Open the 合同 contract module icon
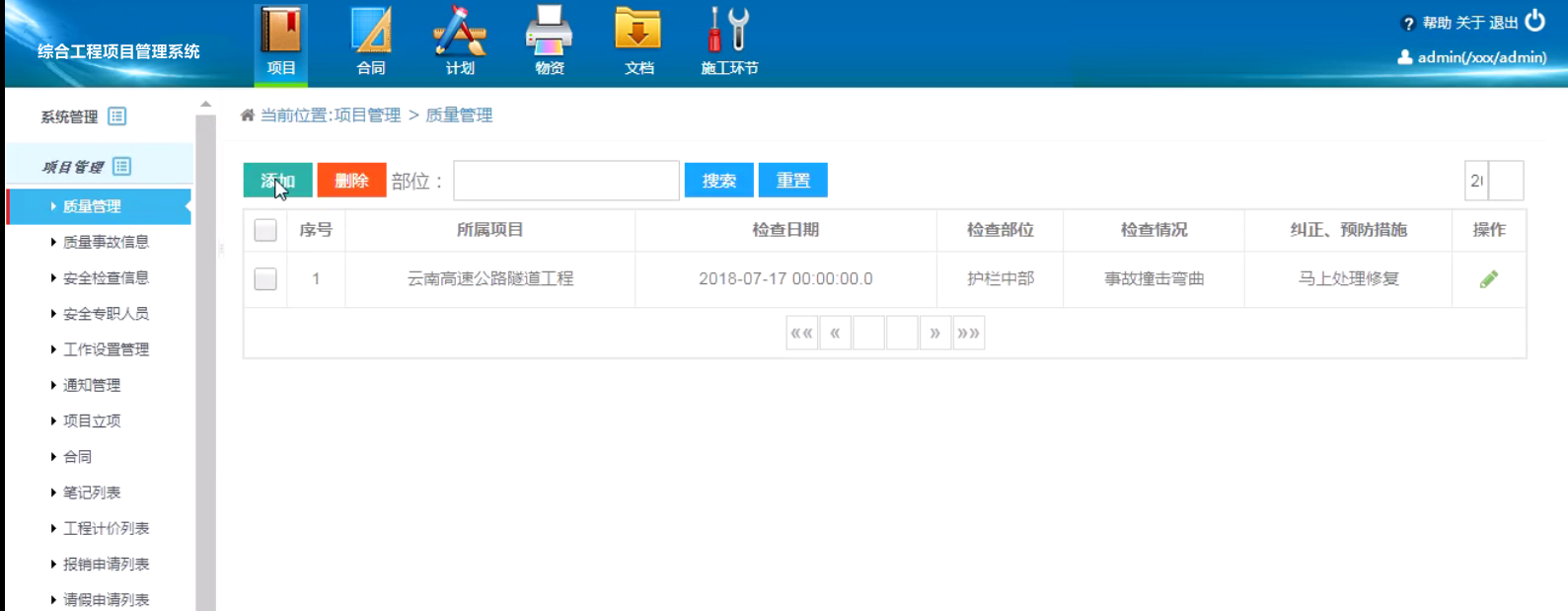The image size is (1568, 611). [x=371, y=31]
